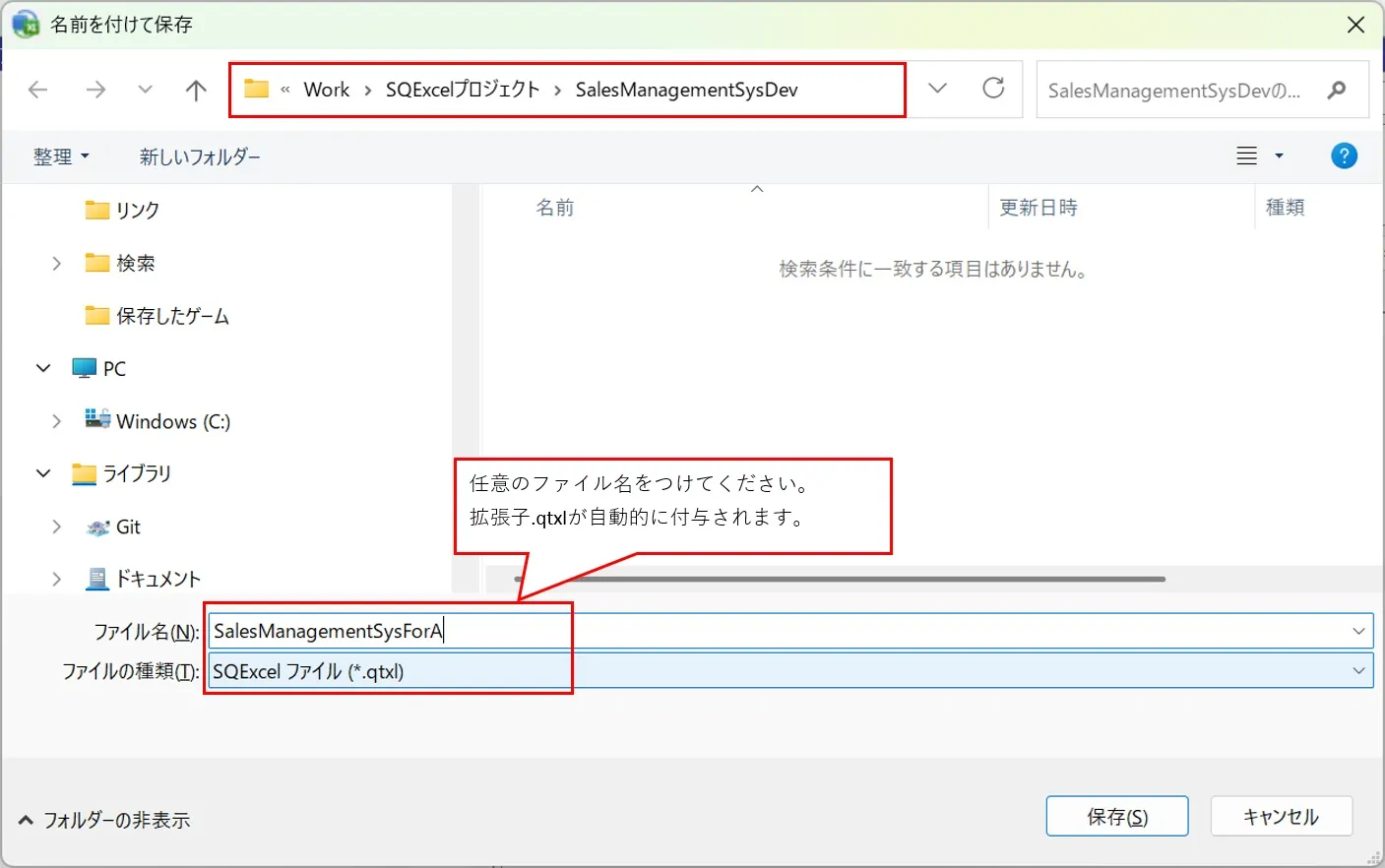Open help with the question mark icon
1385x868 pixels.
[1344, 155]
